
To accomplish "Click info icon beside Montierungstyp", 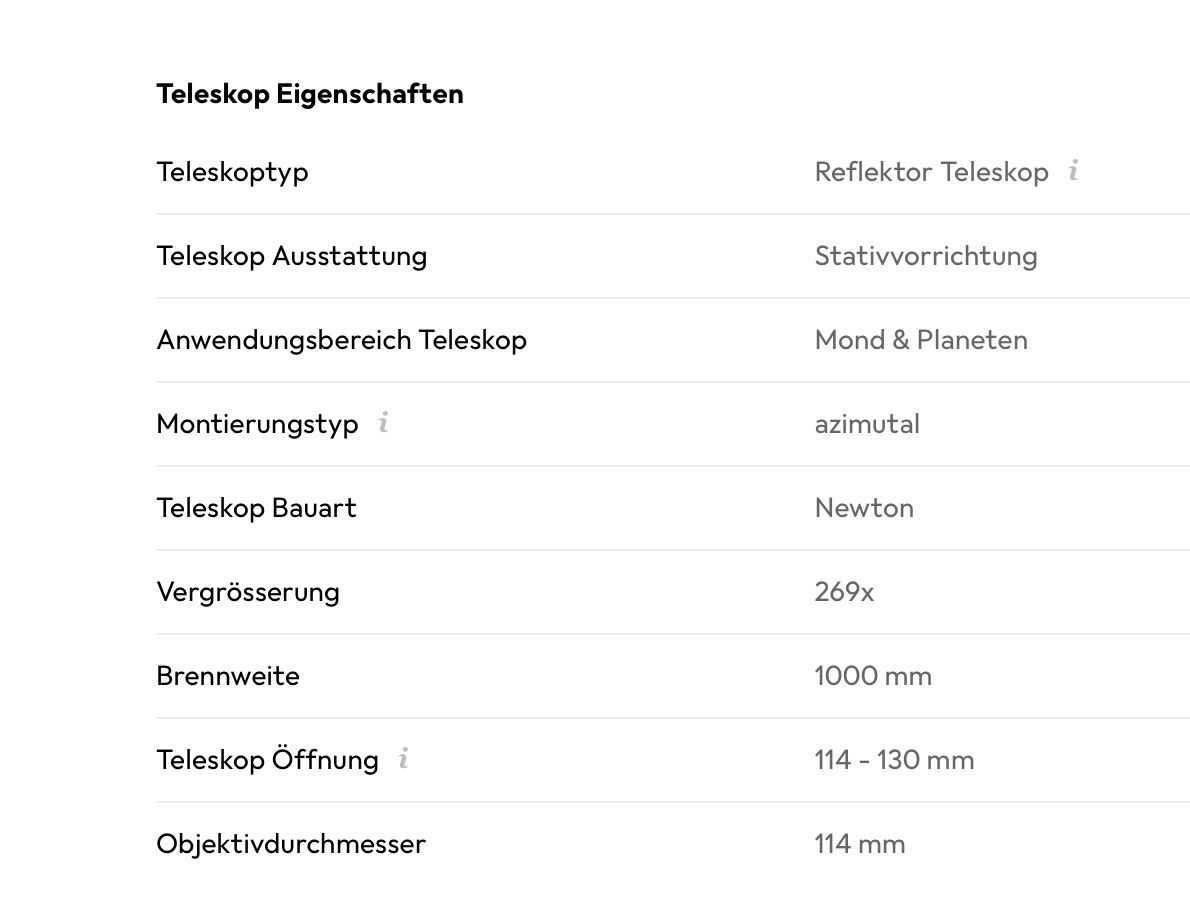I will (x=383, y=422).
